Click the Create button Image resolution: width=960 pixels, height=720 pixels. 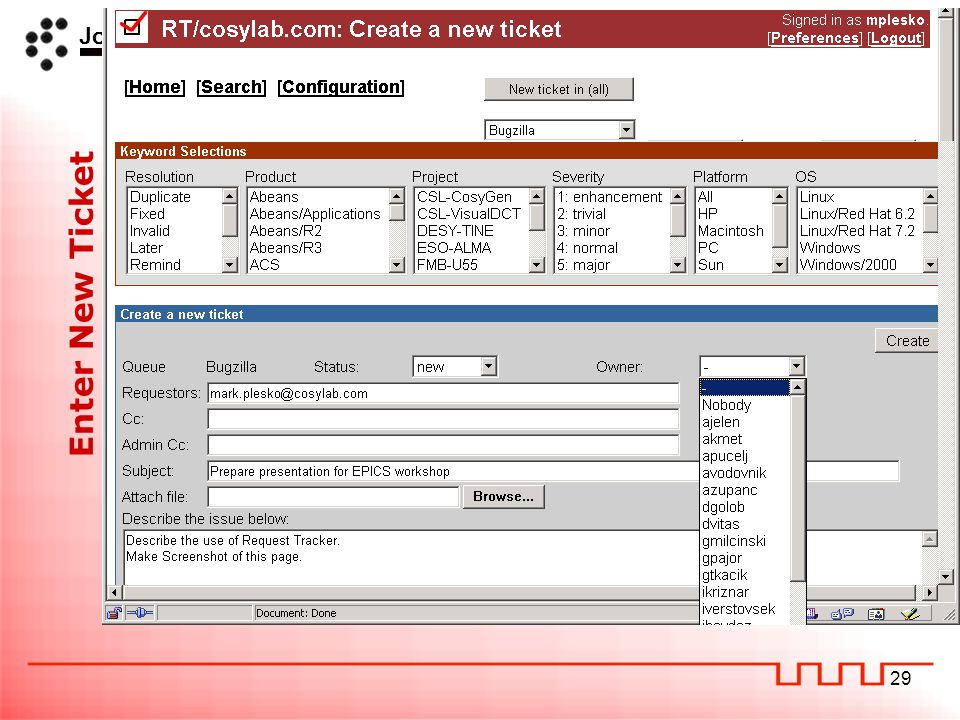pos(907,341)
